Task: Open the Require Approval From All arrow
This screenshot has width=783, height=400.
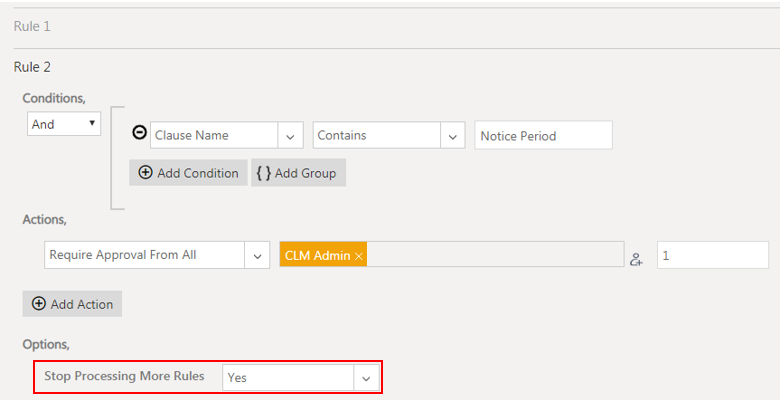Action: coord(257,255)
